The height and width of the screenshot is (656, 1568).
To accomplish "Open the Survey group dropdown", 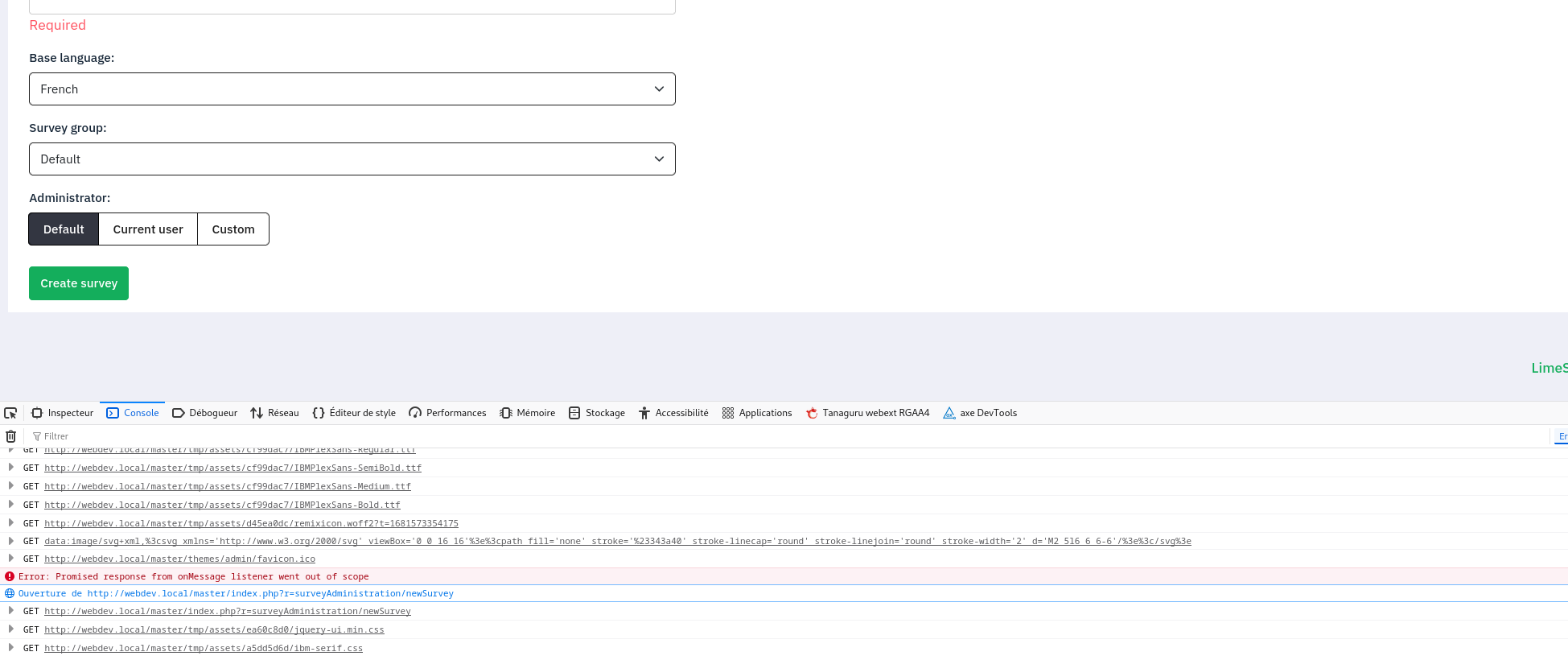I will (x=352, y=159).
